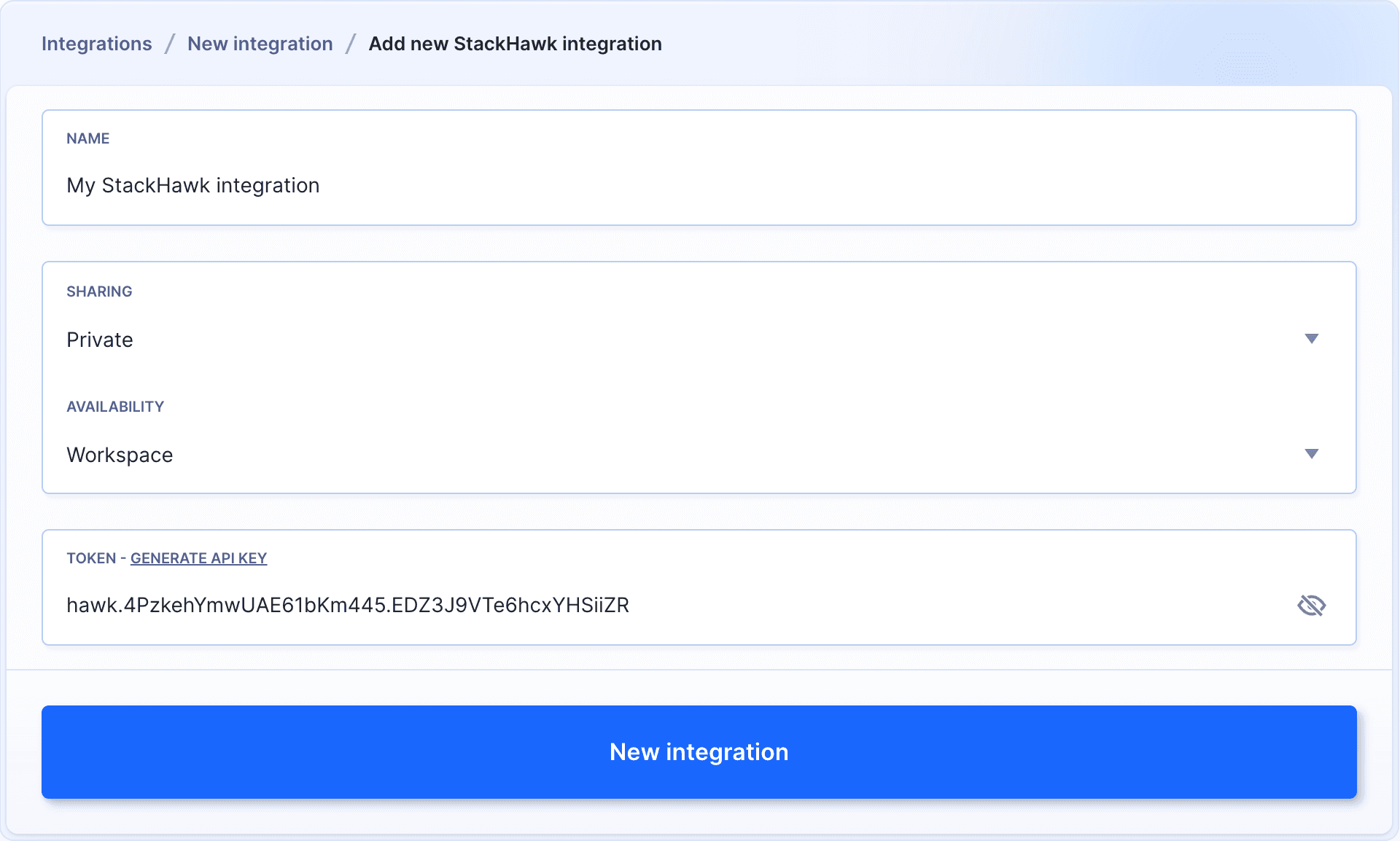
Task: Click the New integration submit button
Action: [699, 752]
